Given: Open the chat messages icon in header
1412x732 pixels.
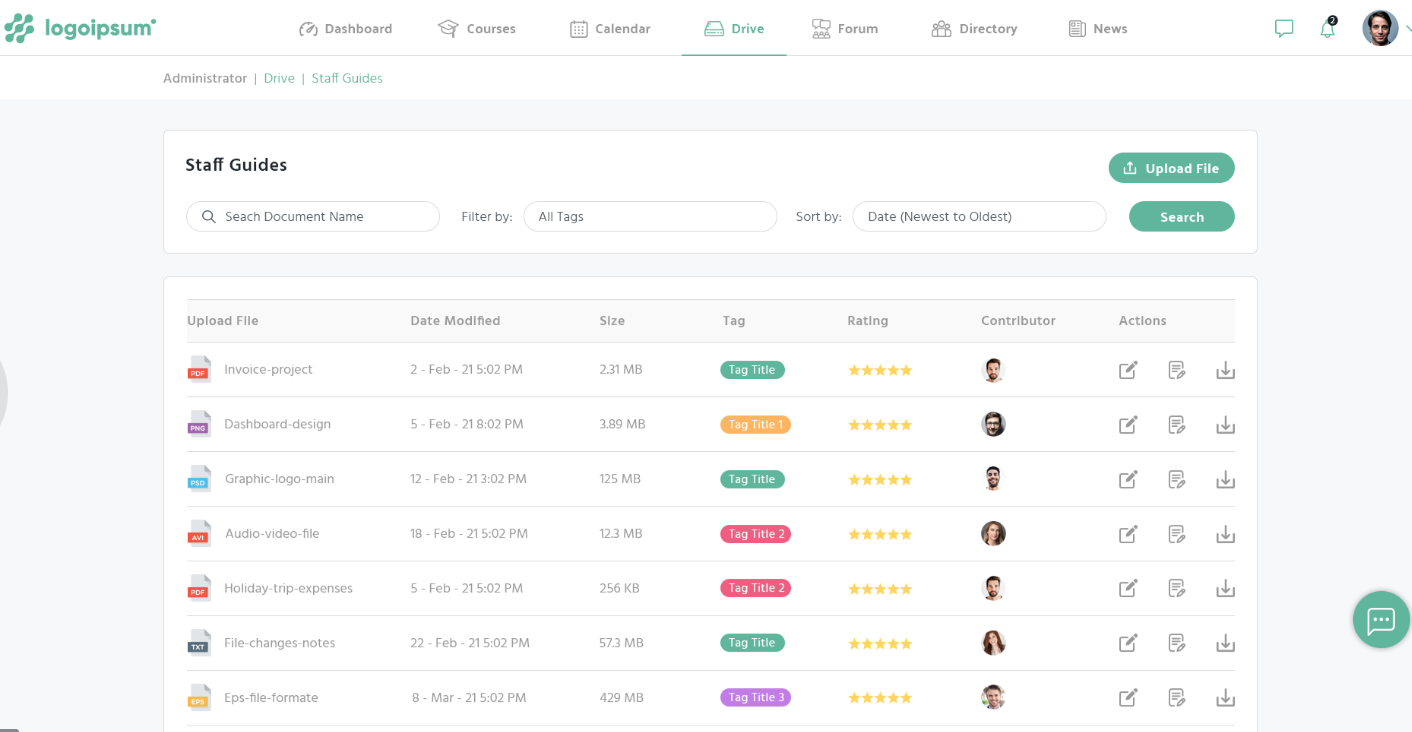Looking at the screenshot, I should pyautogui.click(x=1284, y=29).
